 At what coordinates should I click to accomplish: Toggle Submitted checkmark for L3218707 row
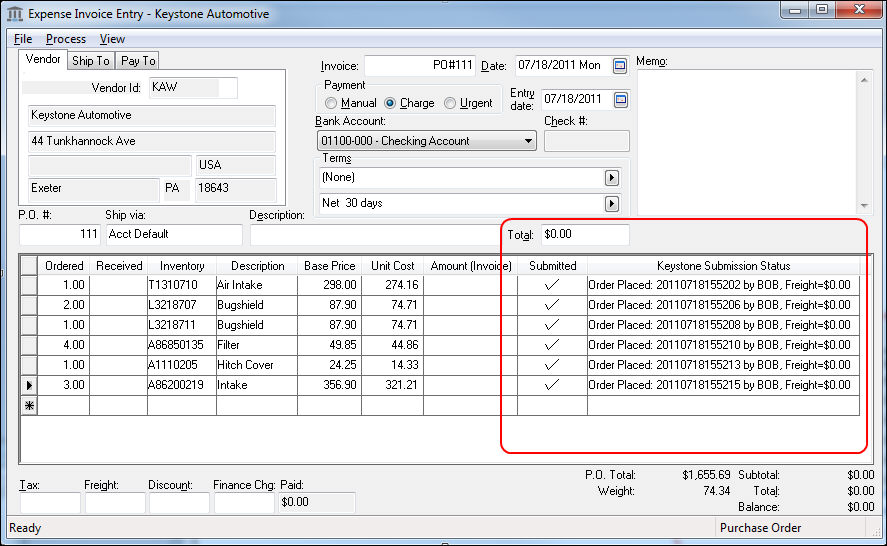(x=552, y=305)
